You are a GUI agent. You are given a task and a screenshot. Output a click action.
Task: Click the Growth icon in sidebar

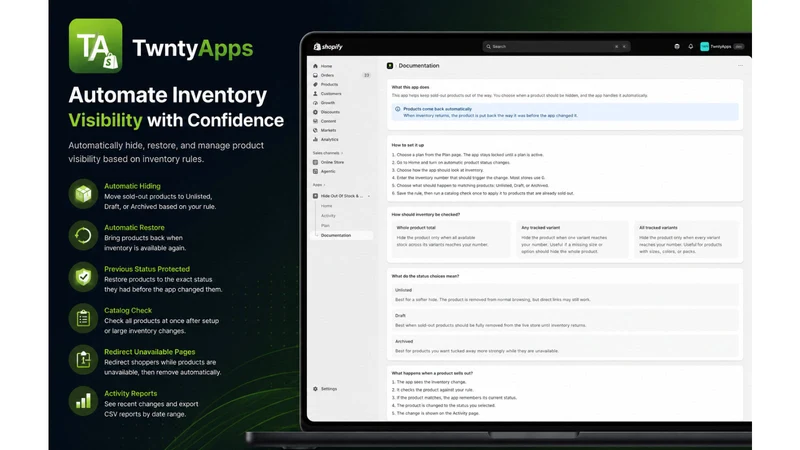pos(315,103)
